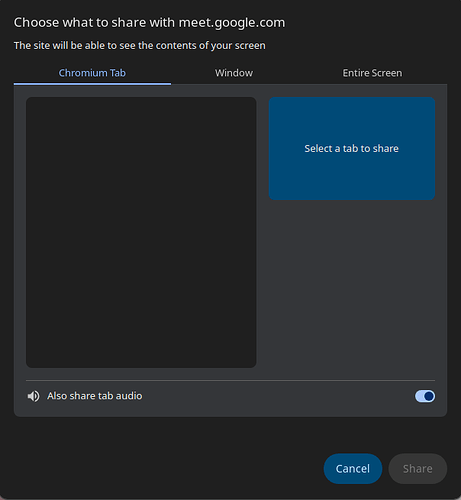
Task: Click the word 'Screen' in the Entire Screen tab
Action: click(x=387, y=73)
